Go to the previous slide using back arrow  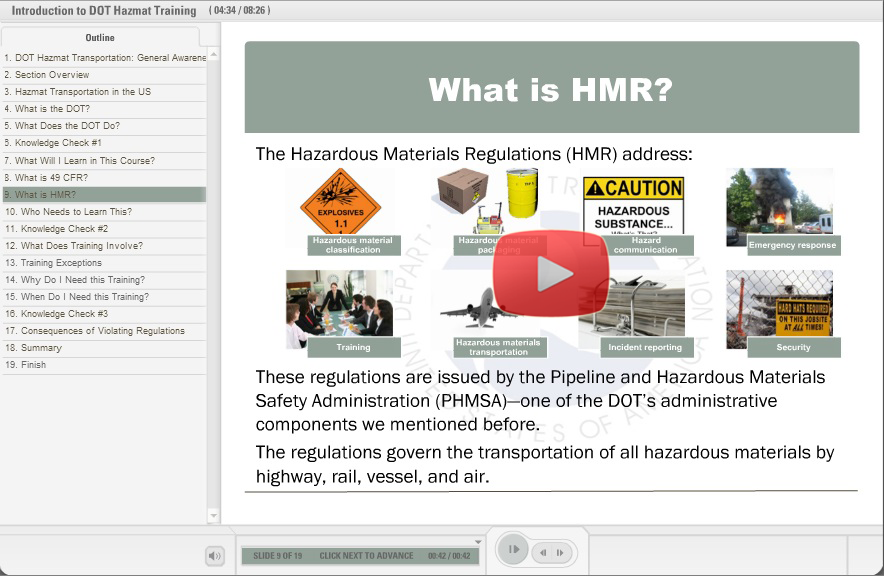(543, 552)
